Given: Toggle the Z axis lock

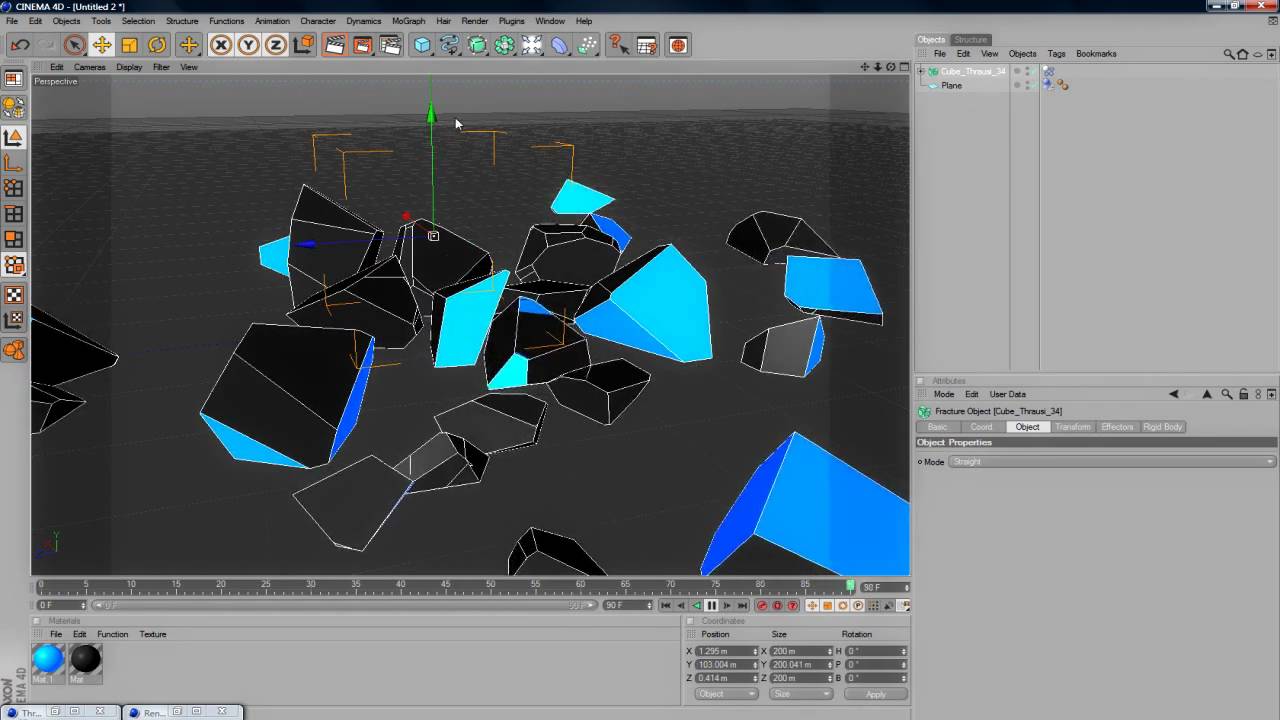Looking at the screenshot, I should pyautogui.click(x=276, y=45).
